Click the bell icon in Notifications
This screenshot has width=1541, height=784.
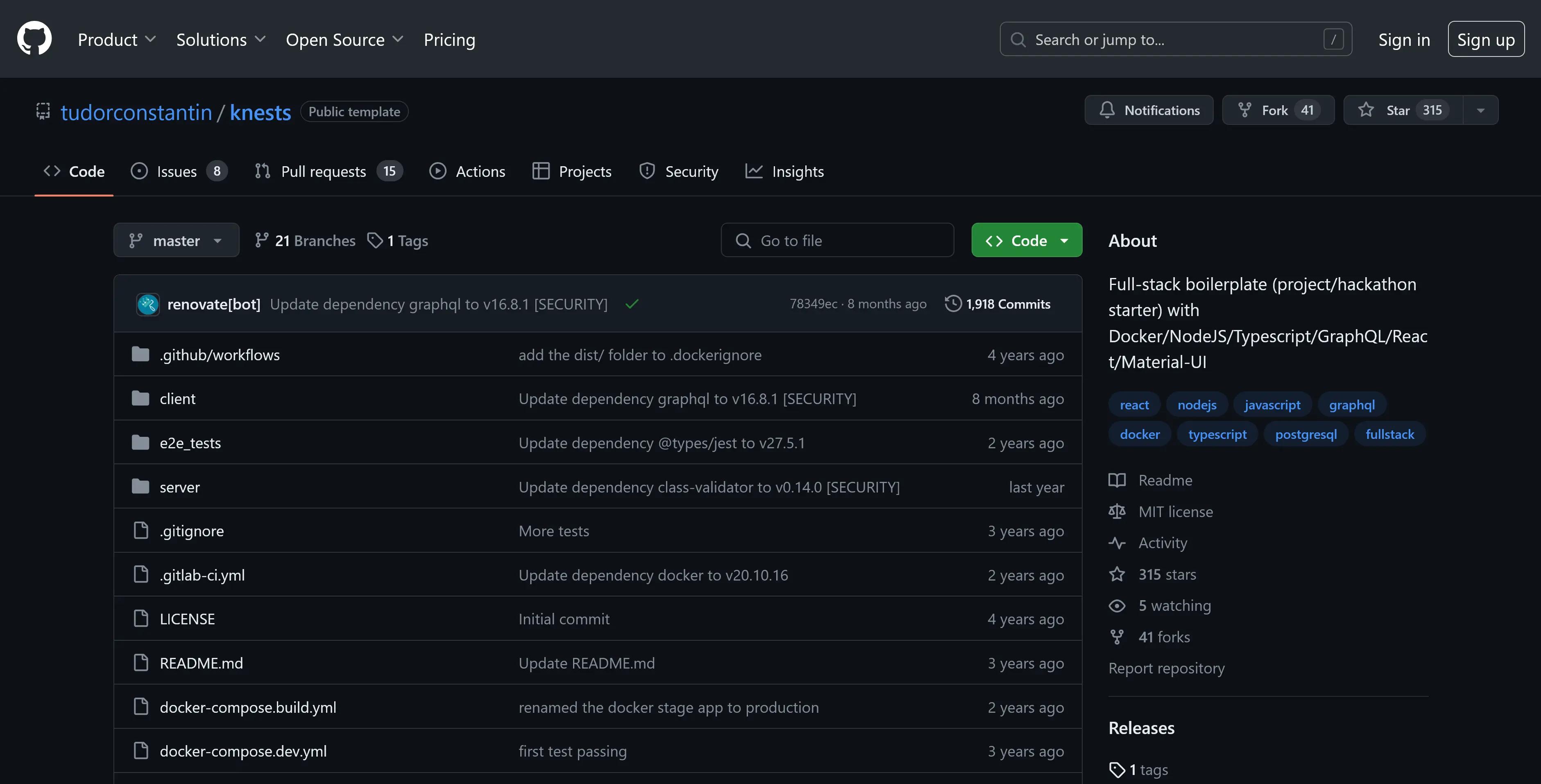[1107, 110]
